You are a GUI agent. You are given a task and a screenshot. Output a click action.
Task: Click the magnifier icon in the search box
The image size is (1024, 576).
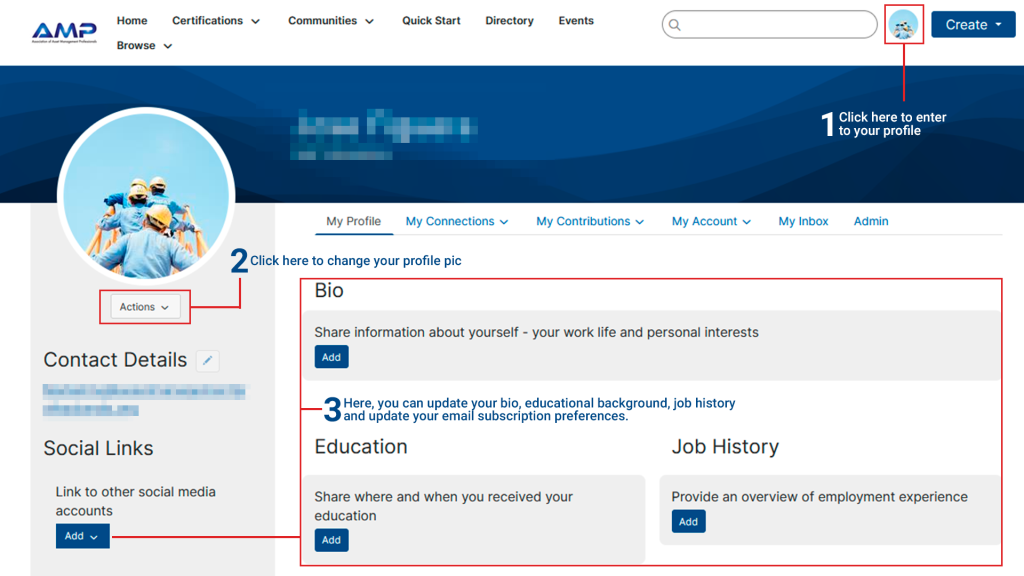[675, 25]
